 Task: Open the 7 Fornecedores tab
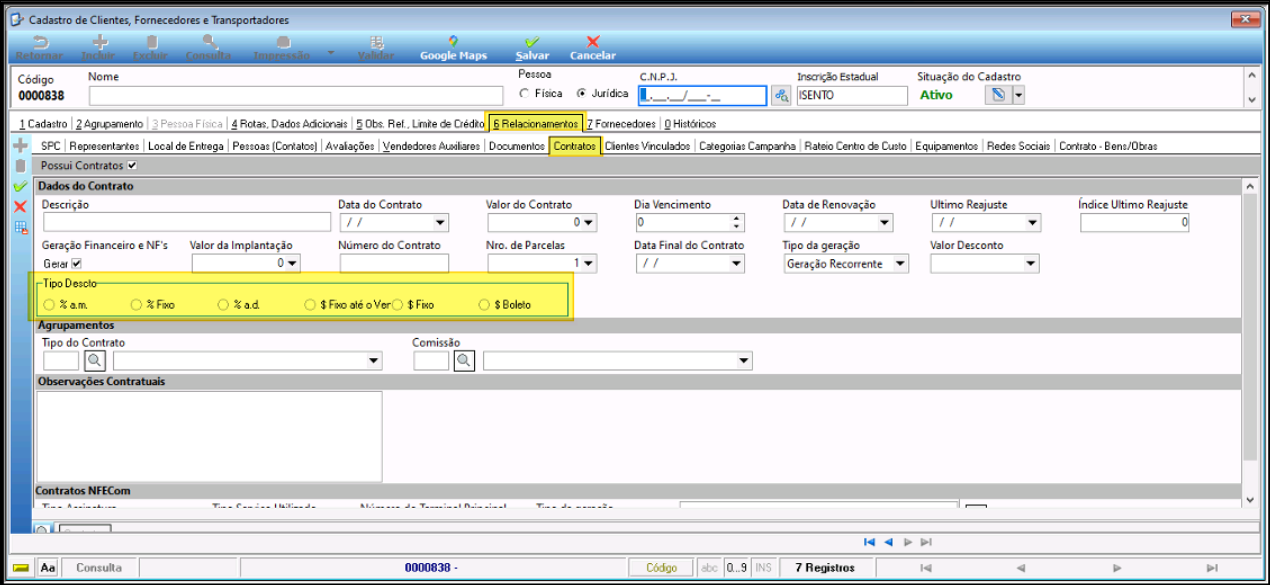pos(621,124)
